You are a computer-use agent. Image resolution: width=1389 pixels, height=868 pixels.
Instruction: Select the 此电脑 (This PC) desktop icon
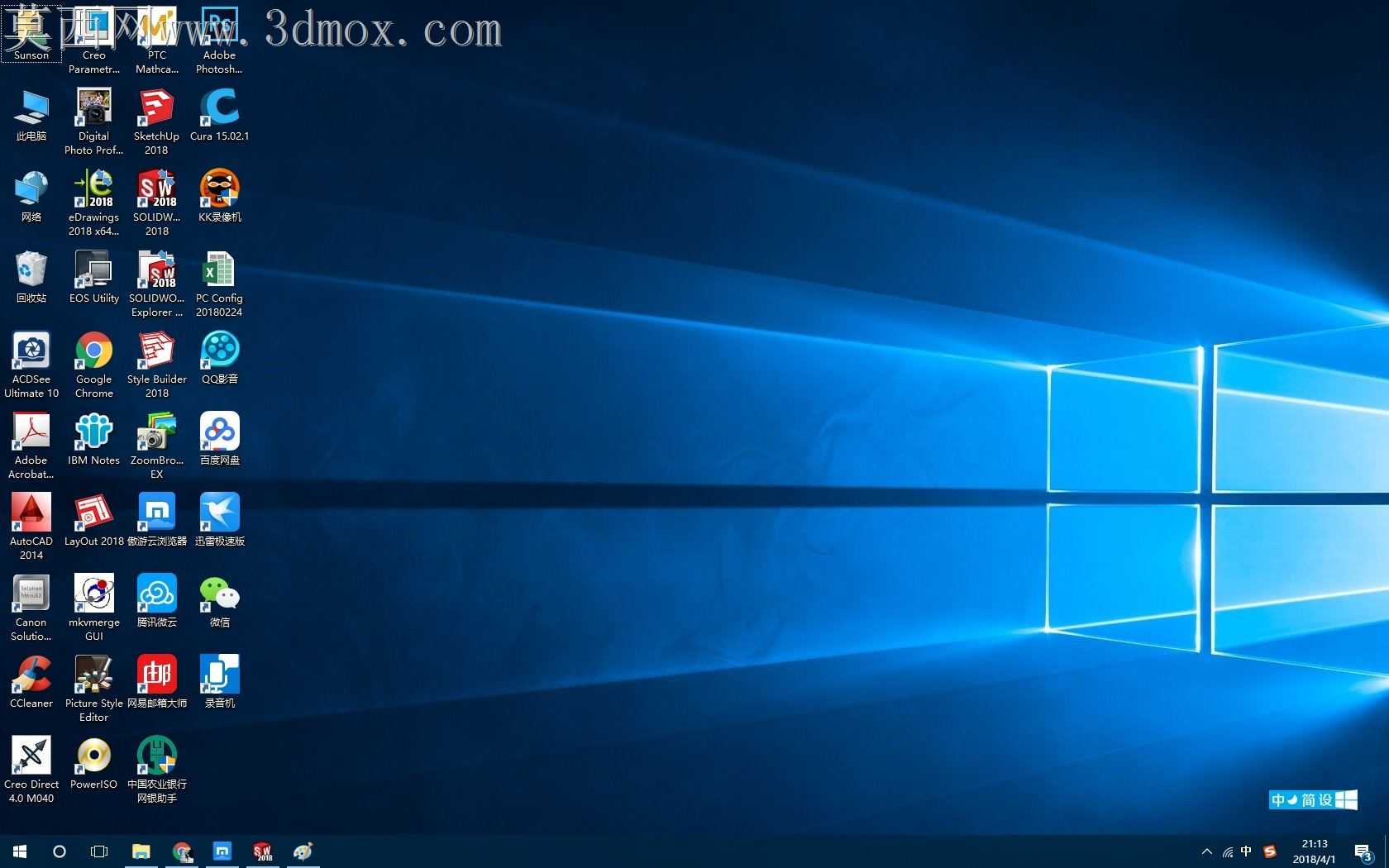tap(31, 116)
